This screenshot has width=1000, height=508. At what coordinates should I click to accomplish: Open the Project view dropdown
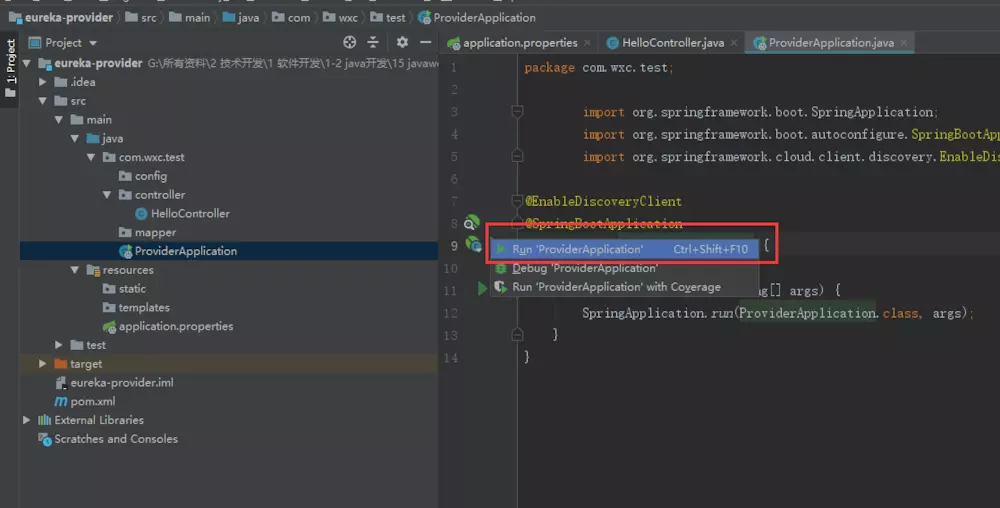coord(92,43)
